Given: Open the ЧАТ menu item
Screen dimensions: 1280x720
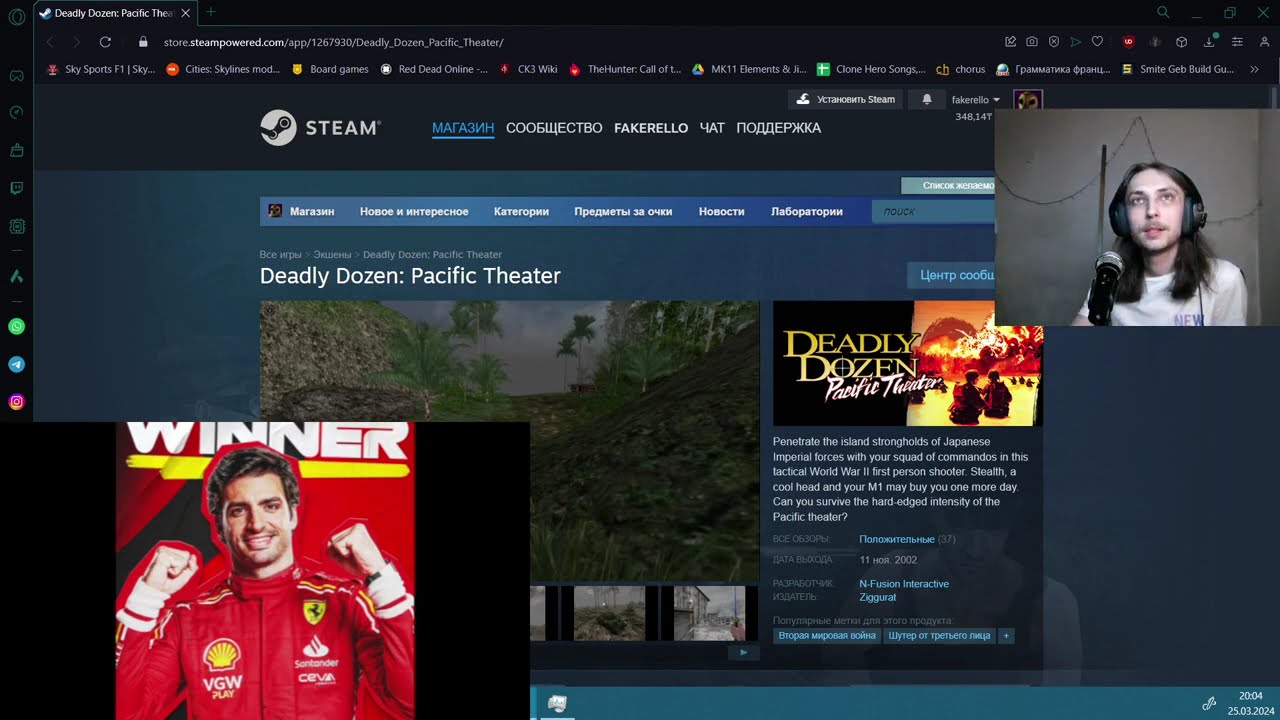Looking at the screenshot, I should pos(712,128).
